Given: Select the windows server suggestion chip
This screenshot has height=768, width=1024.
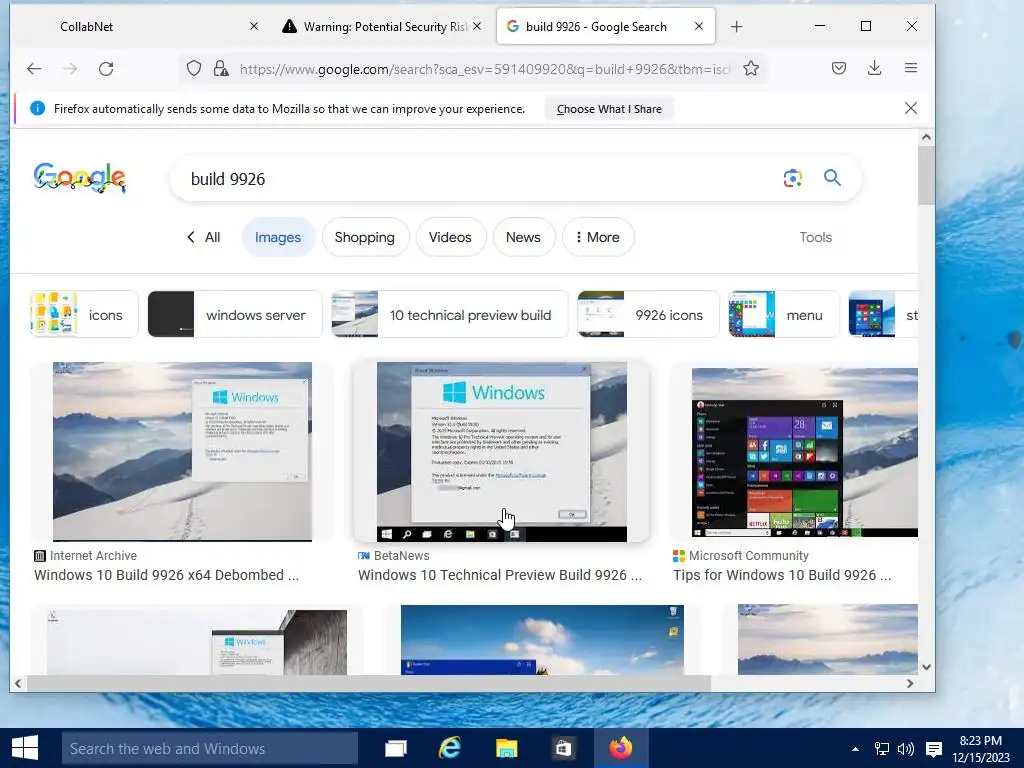Looking at the screenshot, I should pos(235,315).
